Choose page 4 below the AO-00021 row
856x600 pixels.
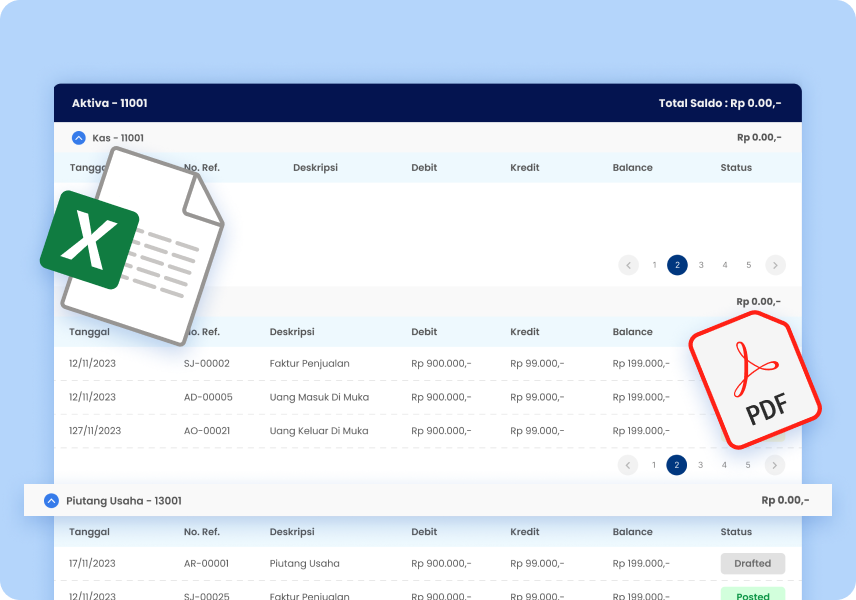724,465
